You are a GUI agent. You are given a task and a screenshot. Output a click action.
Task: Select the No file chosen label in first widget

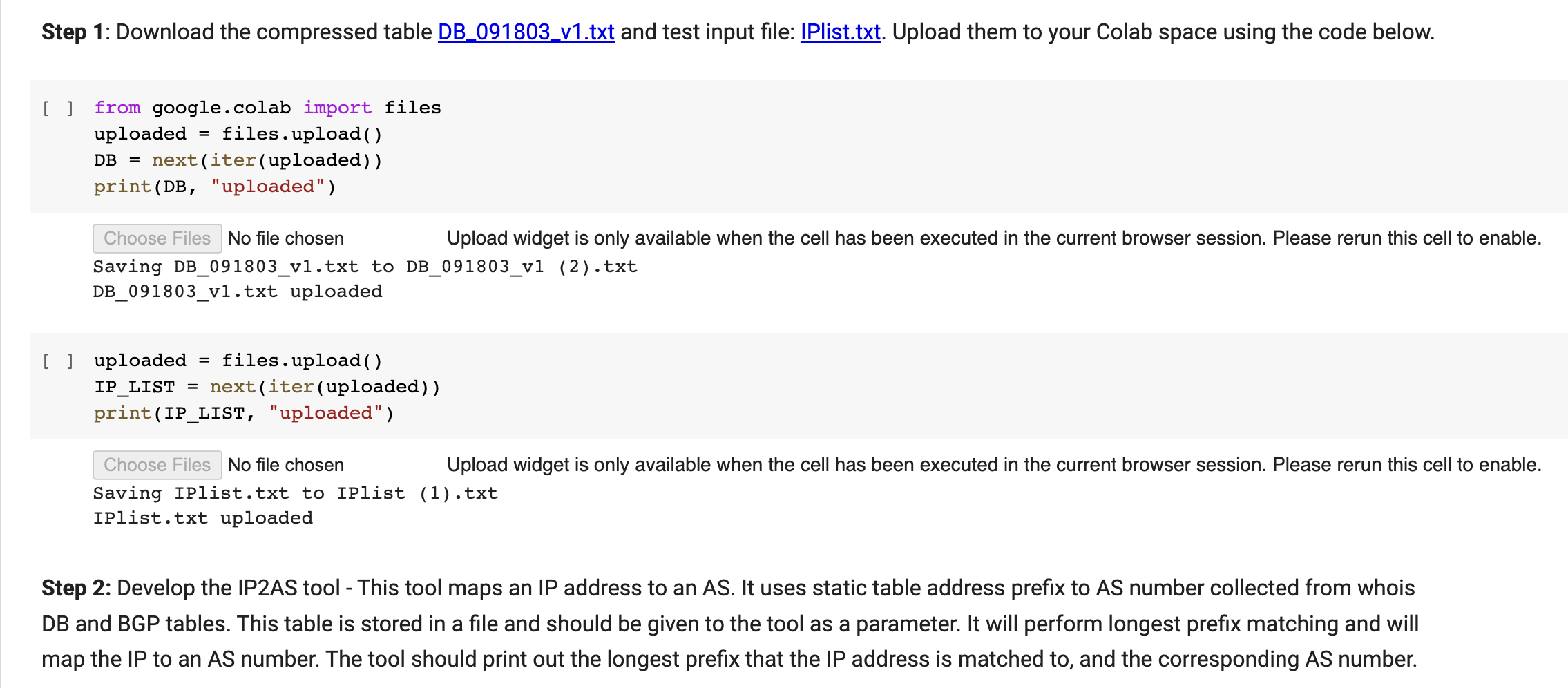point(285,238)
